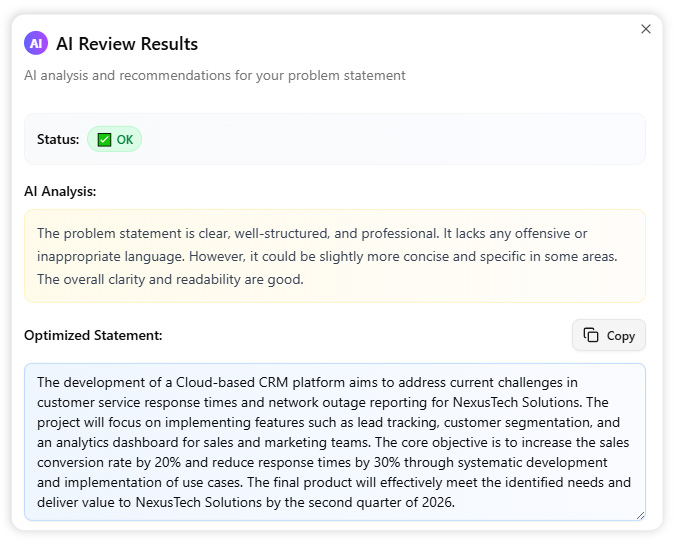This screenshot has width=674, height=545.
Task: Click analysis line starting "inappropriate language"
Action: pos(326,256)
